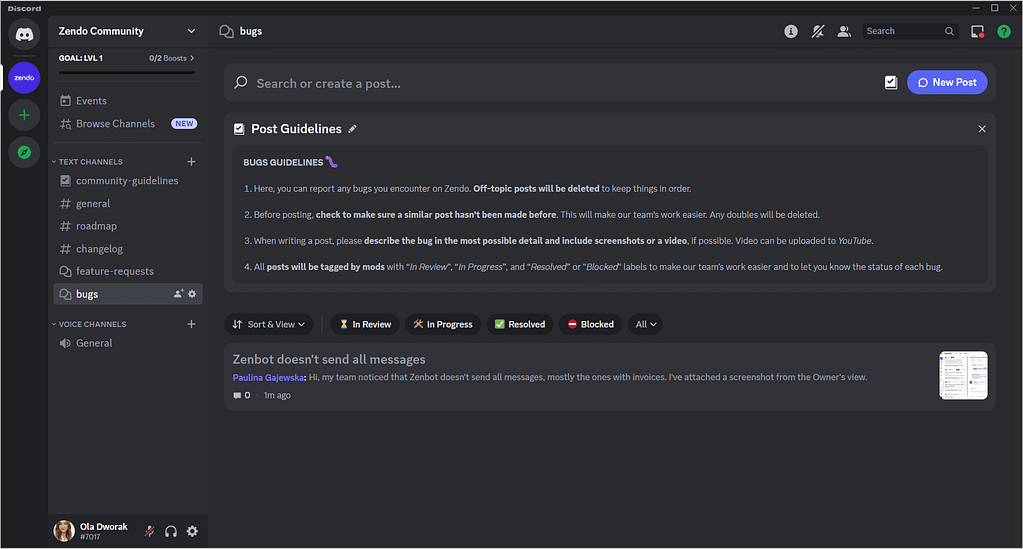1023x549 pixels.
Task: Open the inbox icon
Action: pos(977,31)
